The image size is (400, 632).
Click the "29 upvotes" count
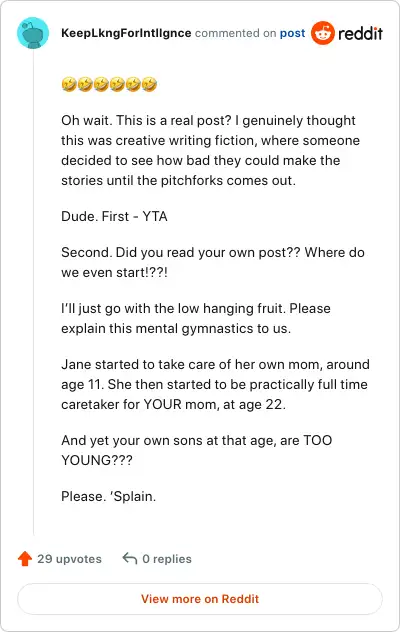pos(69,559)
